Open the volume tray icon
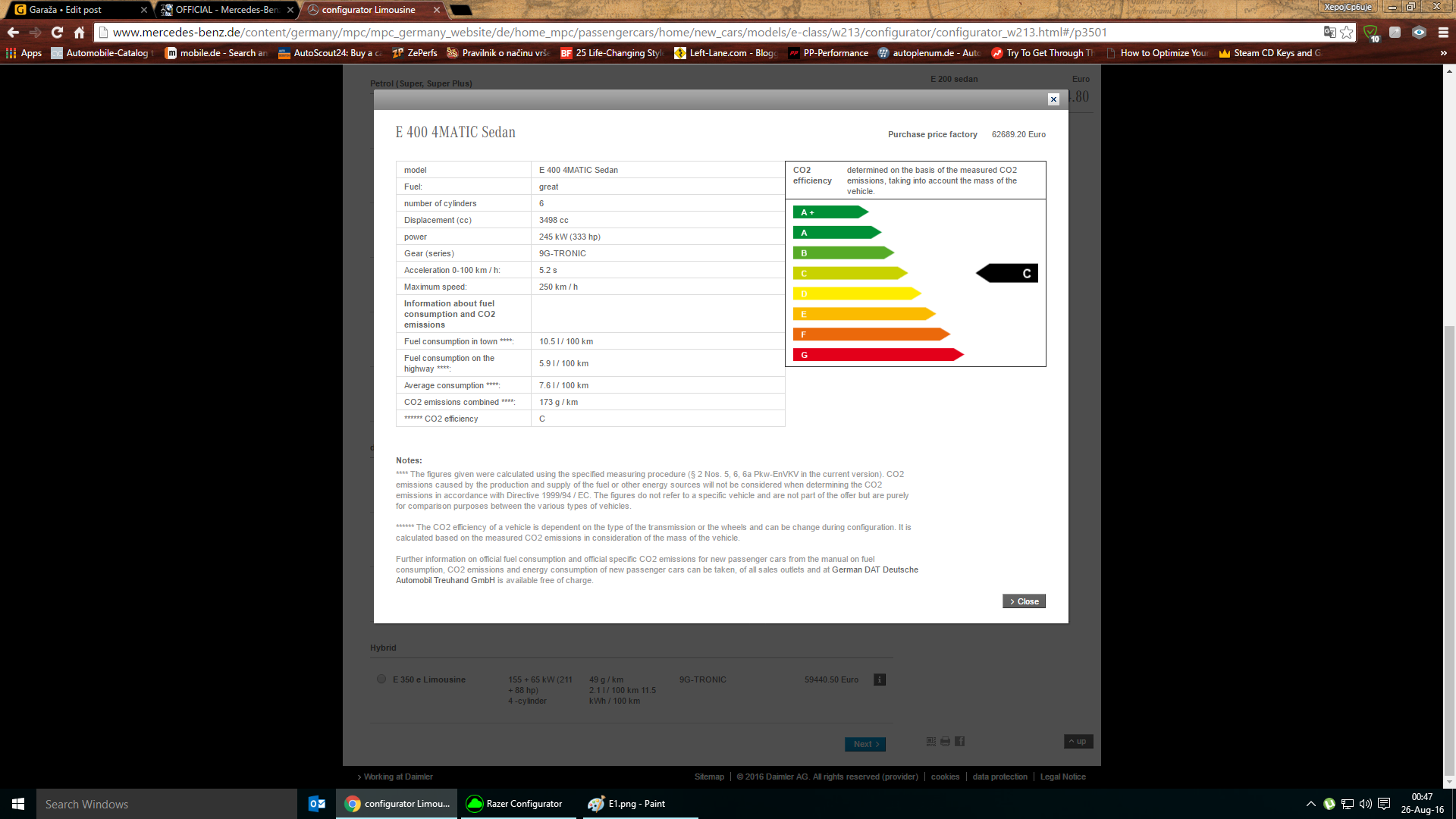 pyautogui.click(x=1366, y=804)
